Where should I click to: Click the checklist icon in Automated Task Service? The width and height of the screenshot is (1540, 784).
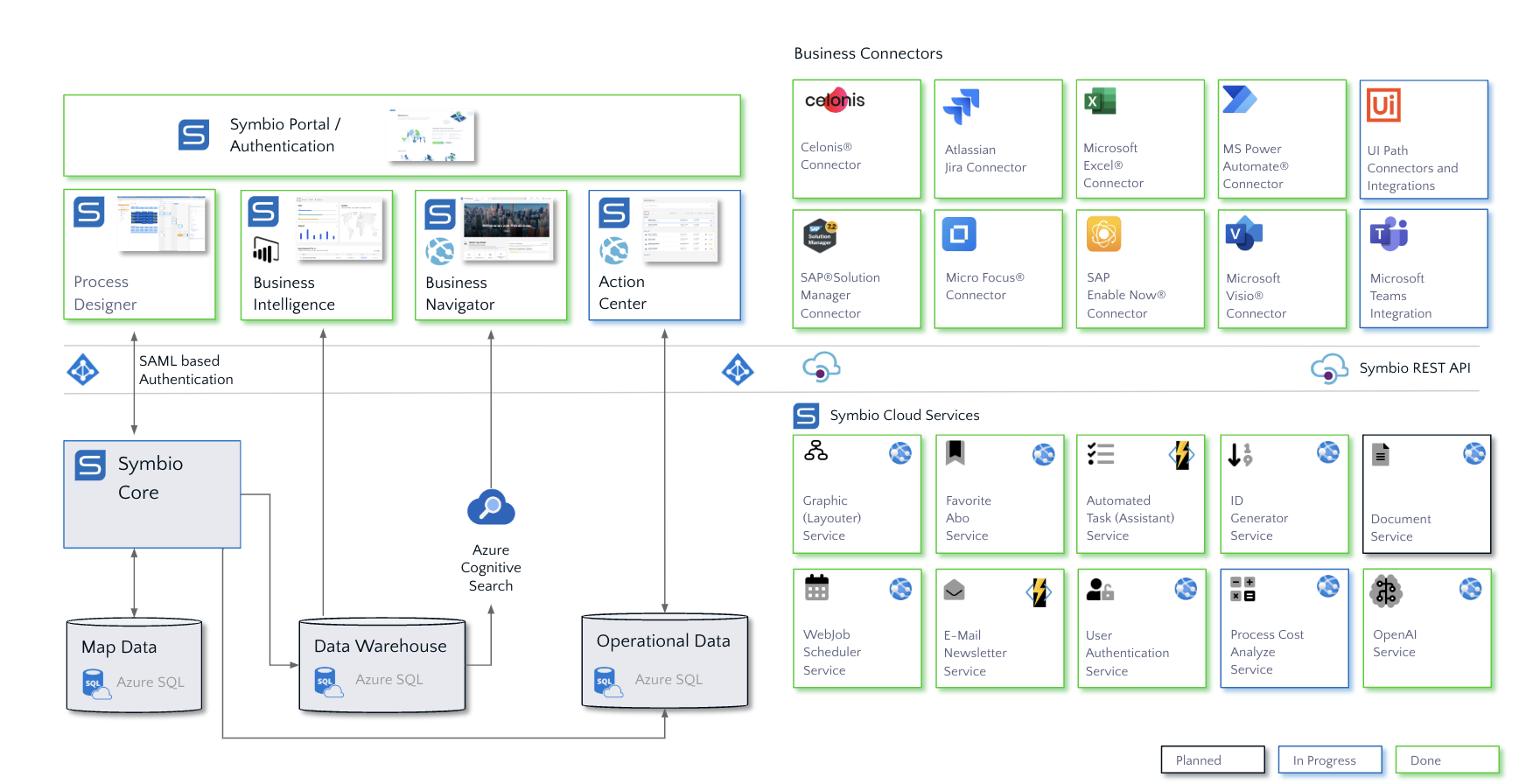click(1101, 453)
